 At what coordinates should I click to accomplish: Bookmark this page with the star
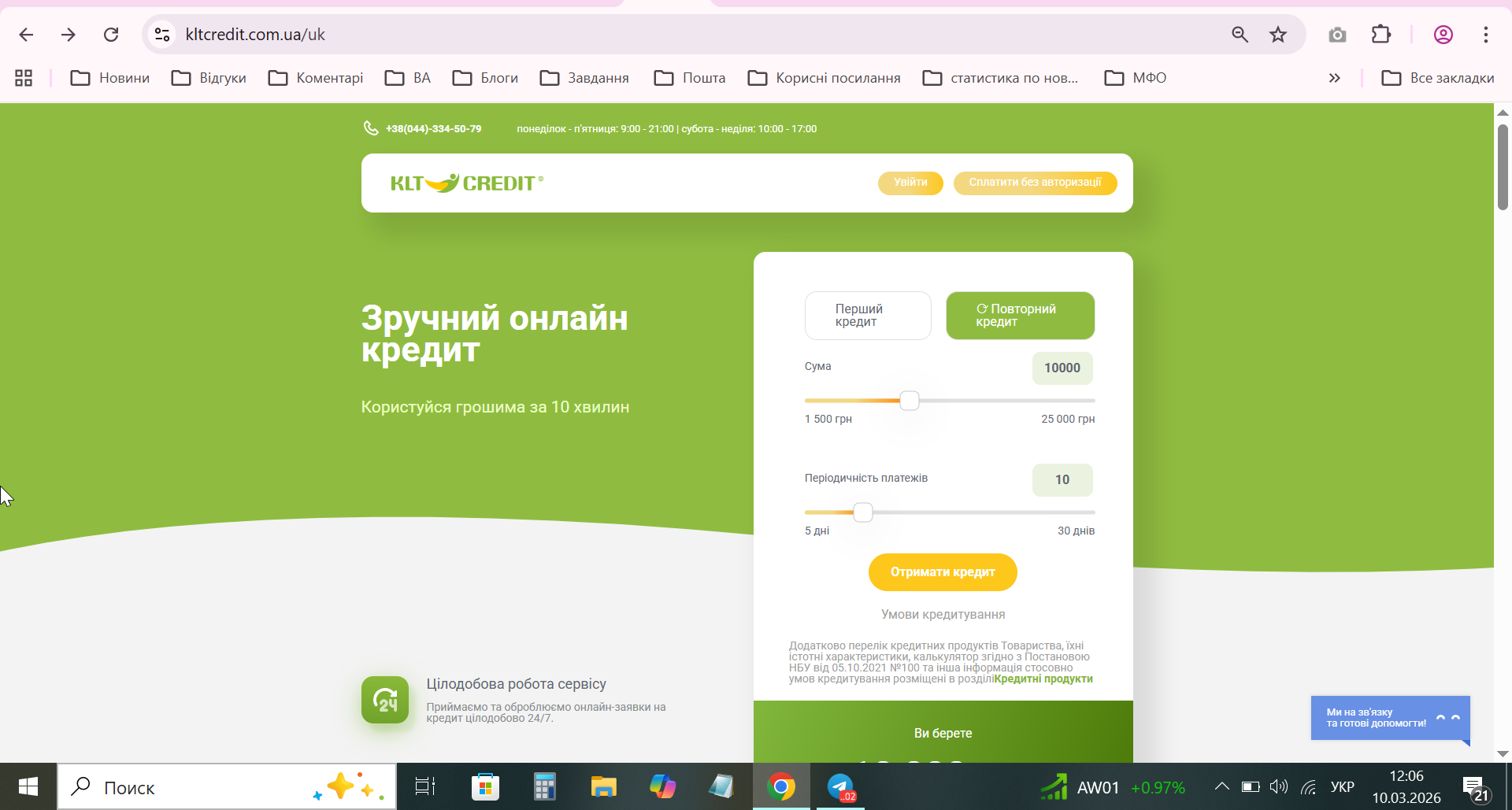pos(1278,35)
